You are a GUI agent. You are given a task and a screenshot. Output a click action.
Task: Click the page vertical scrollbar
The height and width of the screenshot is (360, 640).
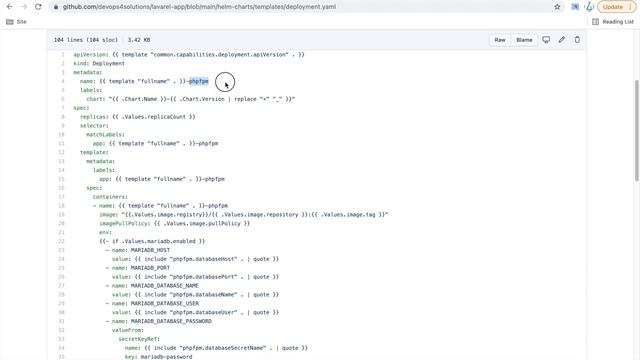[x=636, y=131]
